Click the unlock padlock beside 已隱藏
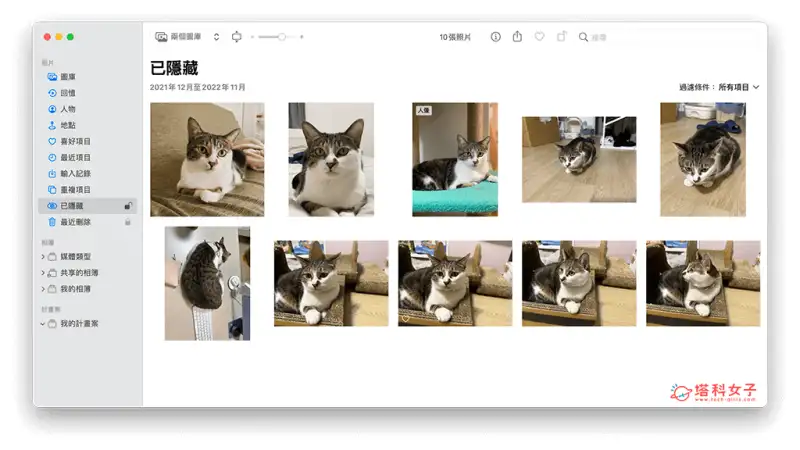 coord(128,205)
